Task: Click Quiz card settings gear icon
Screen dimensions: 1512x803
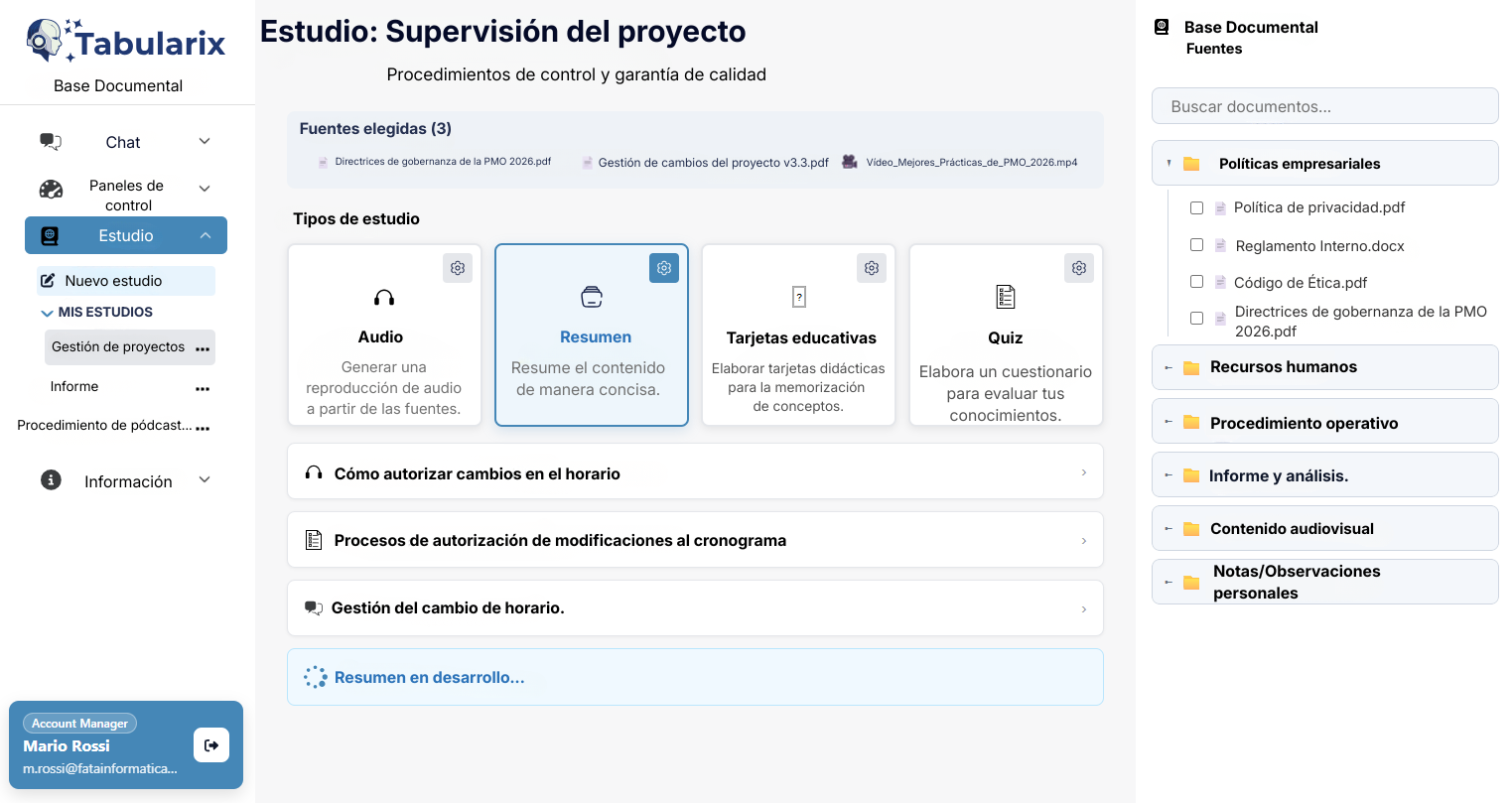Action: 1079,268
